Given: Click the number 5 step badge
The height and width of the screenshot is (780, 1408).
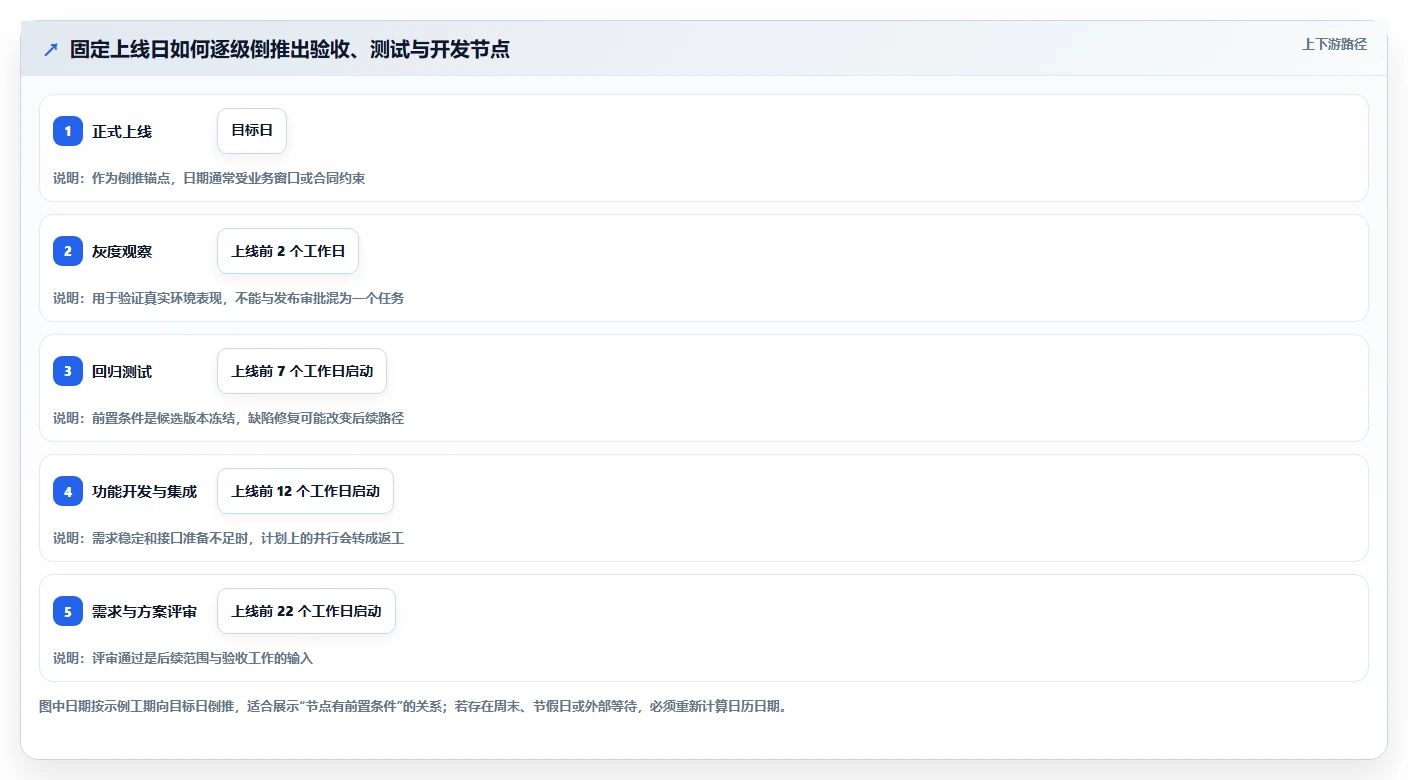Looking at the screenshot, I should [x=68, y=611].
